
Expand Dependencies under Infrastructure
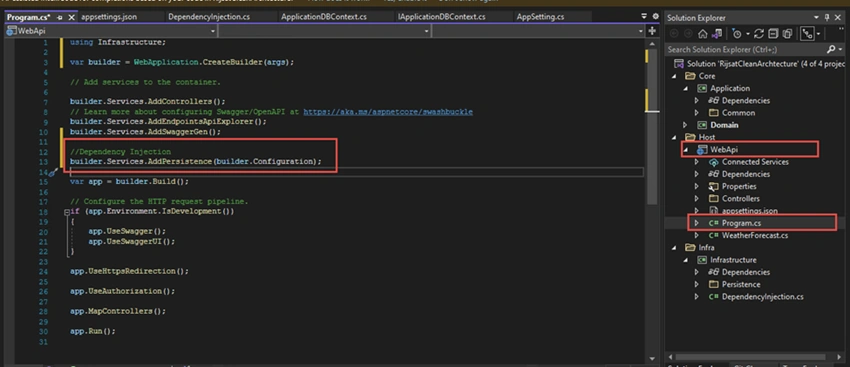coord(697,272)
